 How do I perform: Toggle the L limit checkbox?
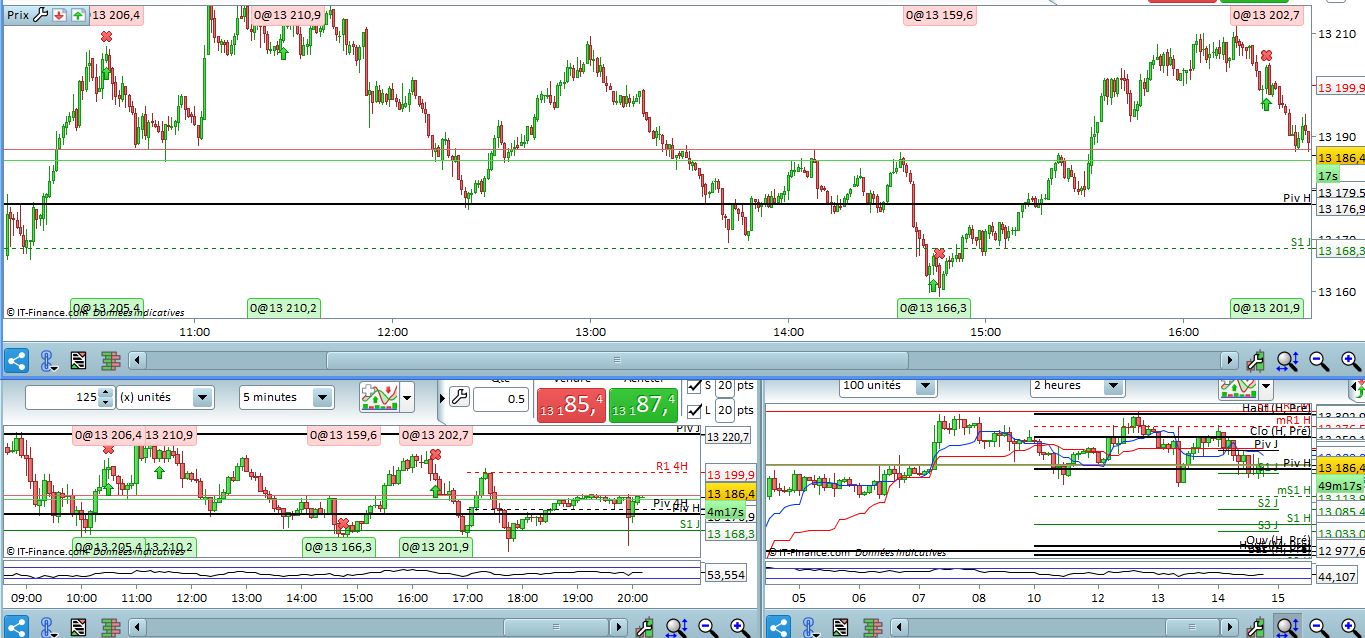coord(695,410)
